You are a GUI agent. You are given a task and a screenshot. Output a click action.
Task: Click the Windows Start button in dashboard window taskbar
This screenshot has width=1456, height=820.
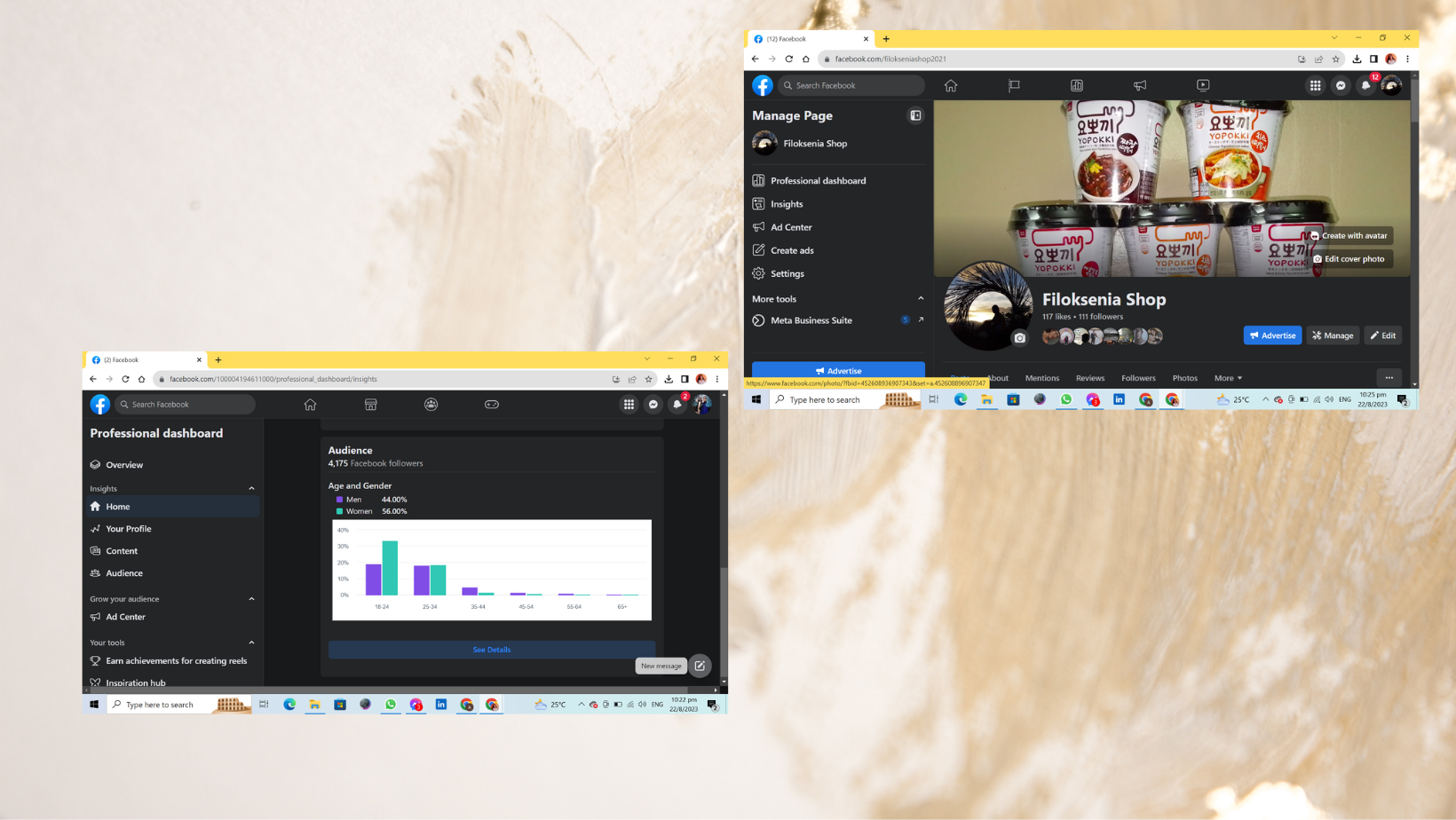tap(94, 705)
